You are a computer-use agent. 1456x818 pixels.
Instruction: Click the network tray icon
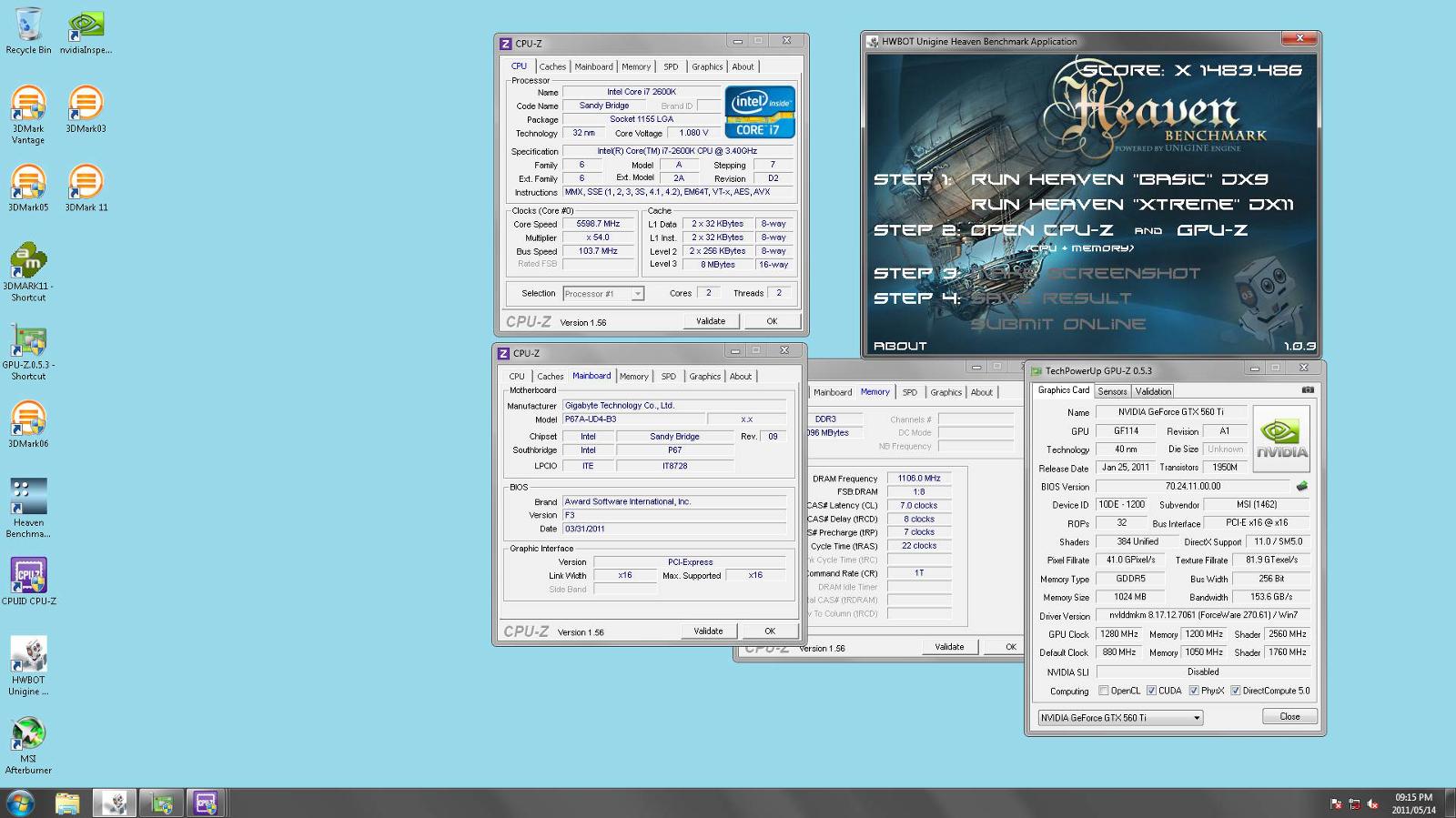click(x=1354, y=803)
